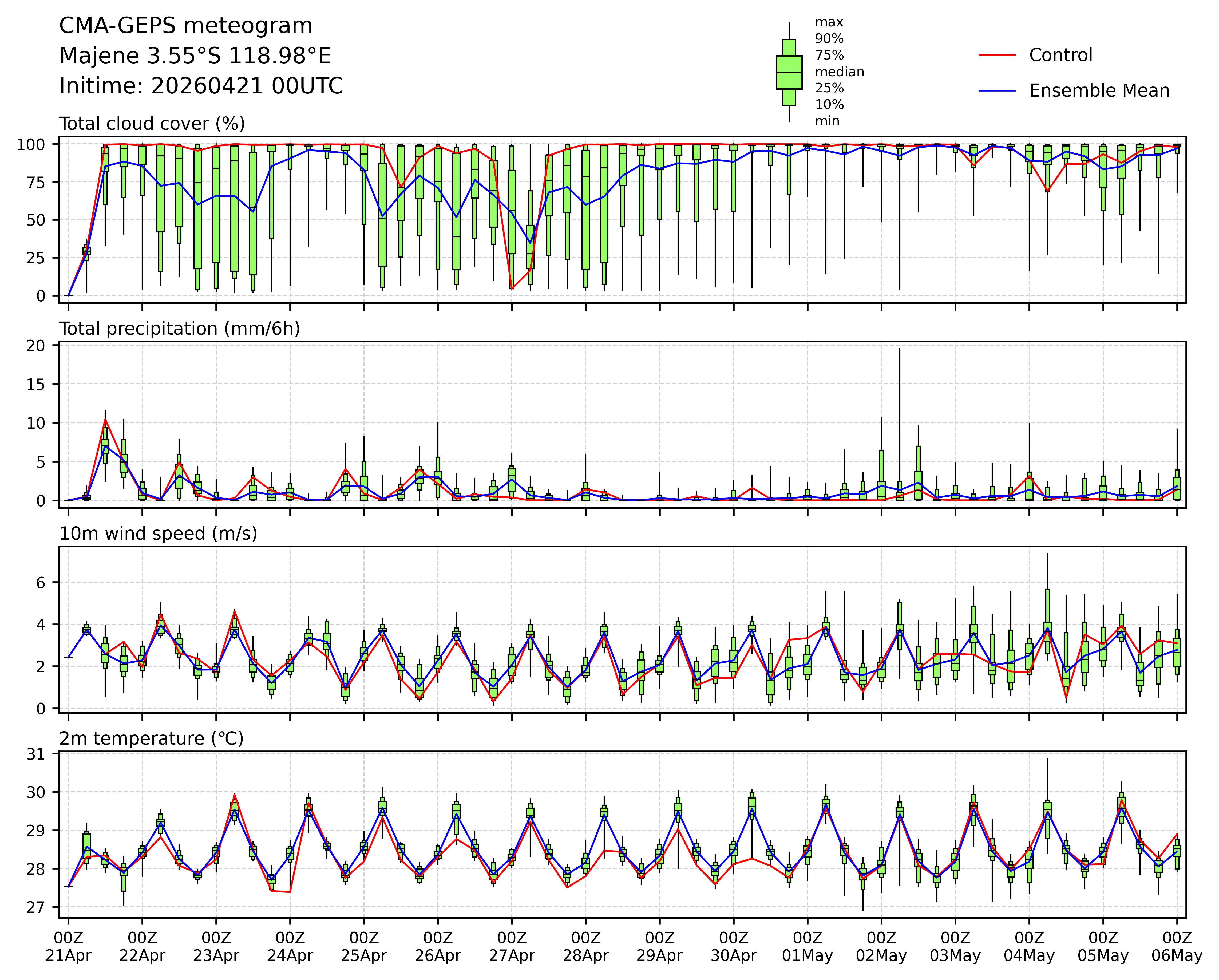
Task: Click the '00Z 24Apr' axis label
Action: pos(290,947)
